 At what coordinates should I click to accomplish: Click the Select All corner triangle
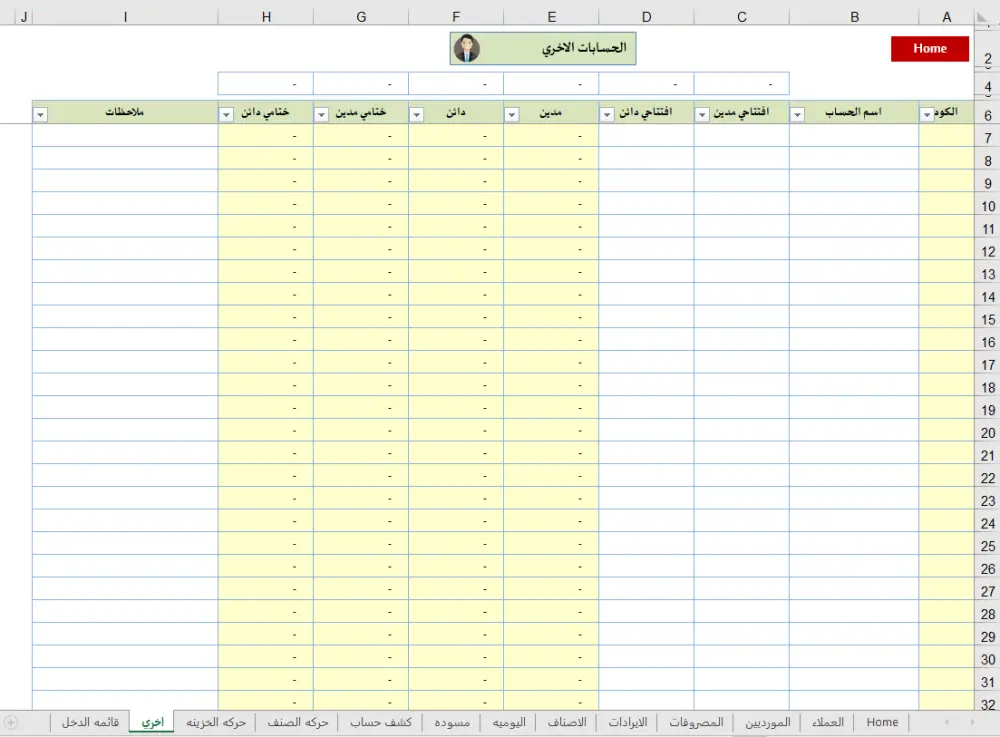click(x=983, y=17)
